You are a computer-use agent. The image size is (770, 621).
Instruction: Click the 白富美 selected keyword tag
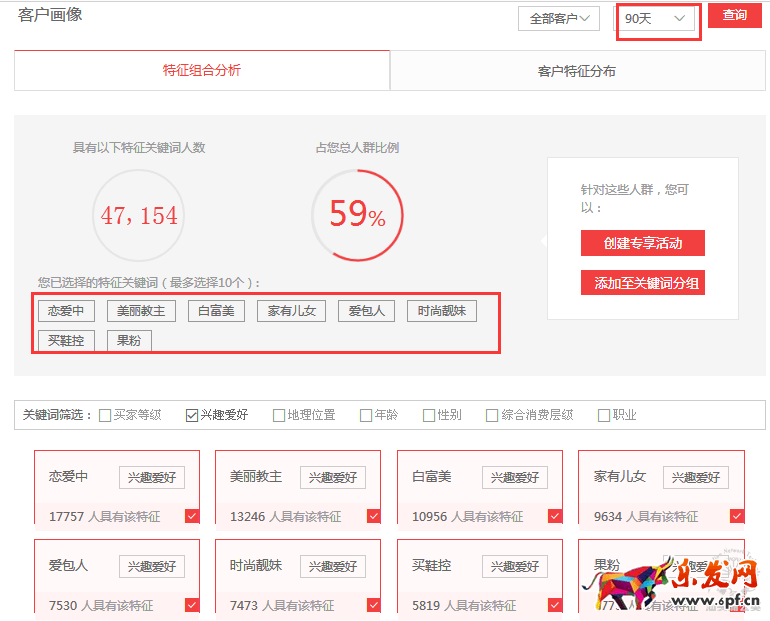(x=216, y=311)
